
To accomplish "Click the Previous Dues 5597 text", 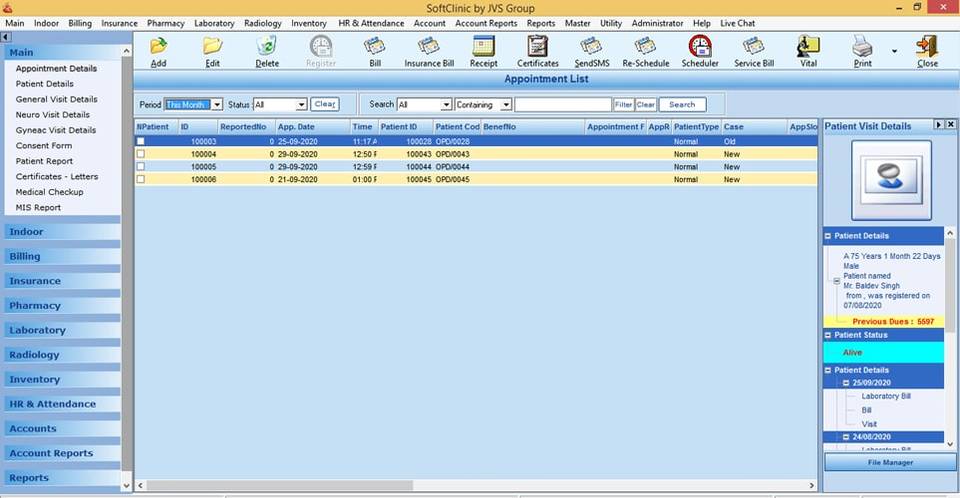I will 893,322.
